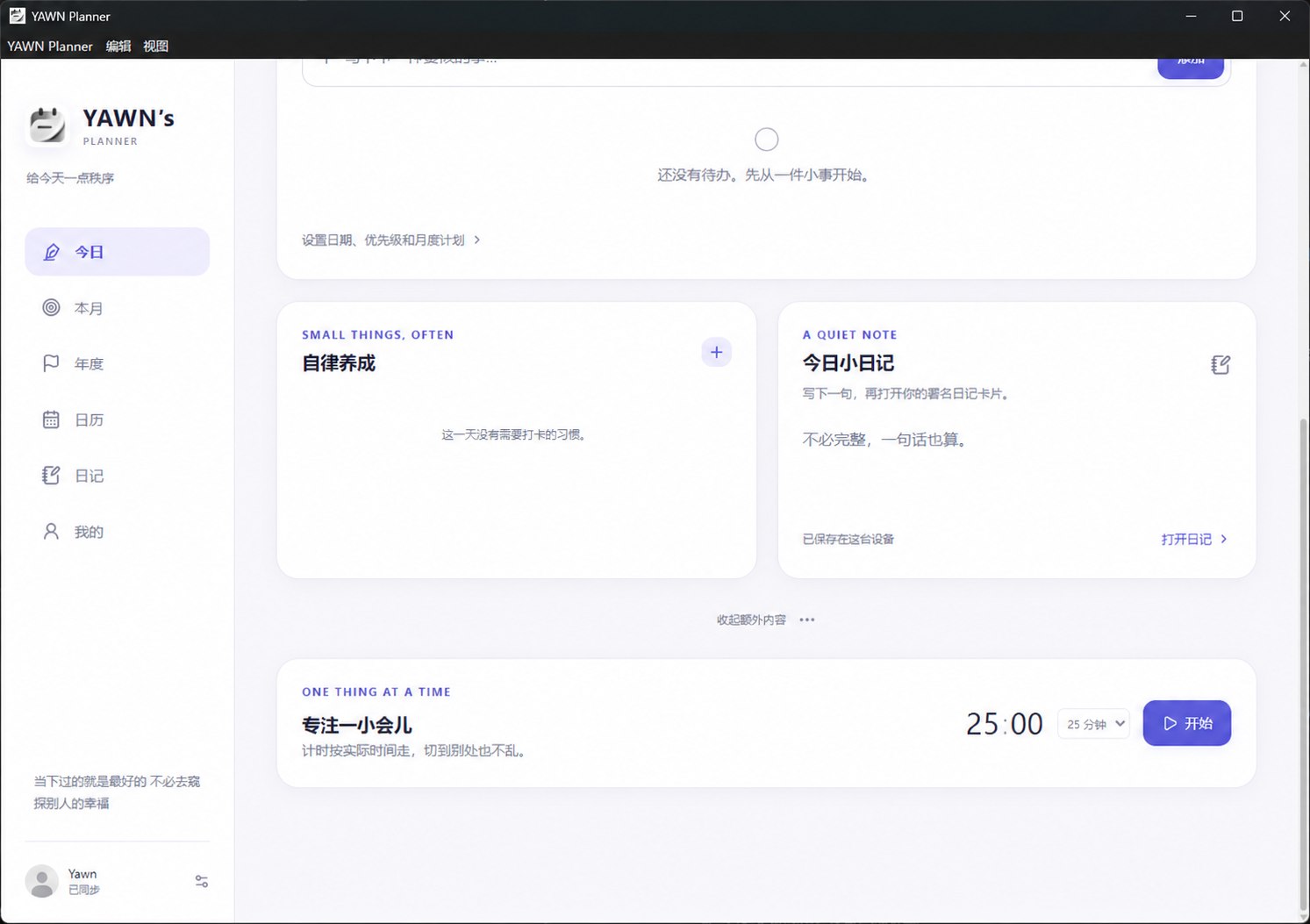Image resolution: width=1310 pixels, height=924 pixels.
Task: Expand 设置日期、优先级和月度计划 options
Action: point(391,240)
